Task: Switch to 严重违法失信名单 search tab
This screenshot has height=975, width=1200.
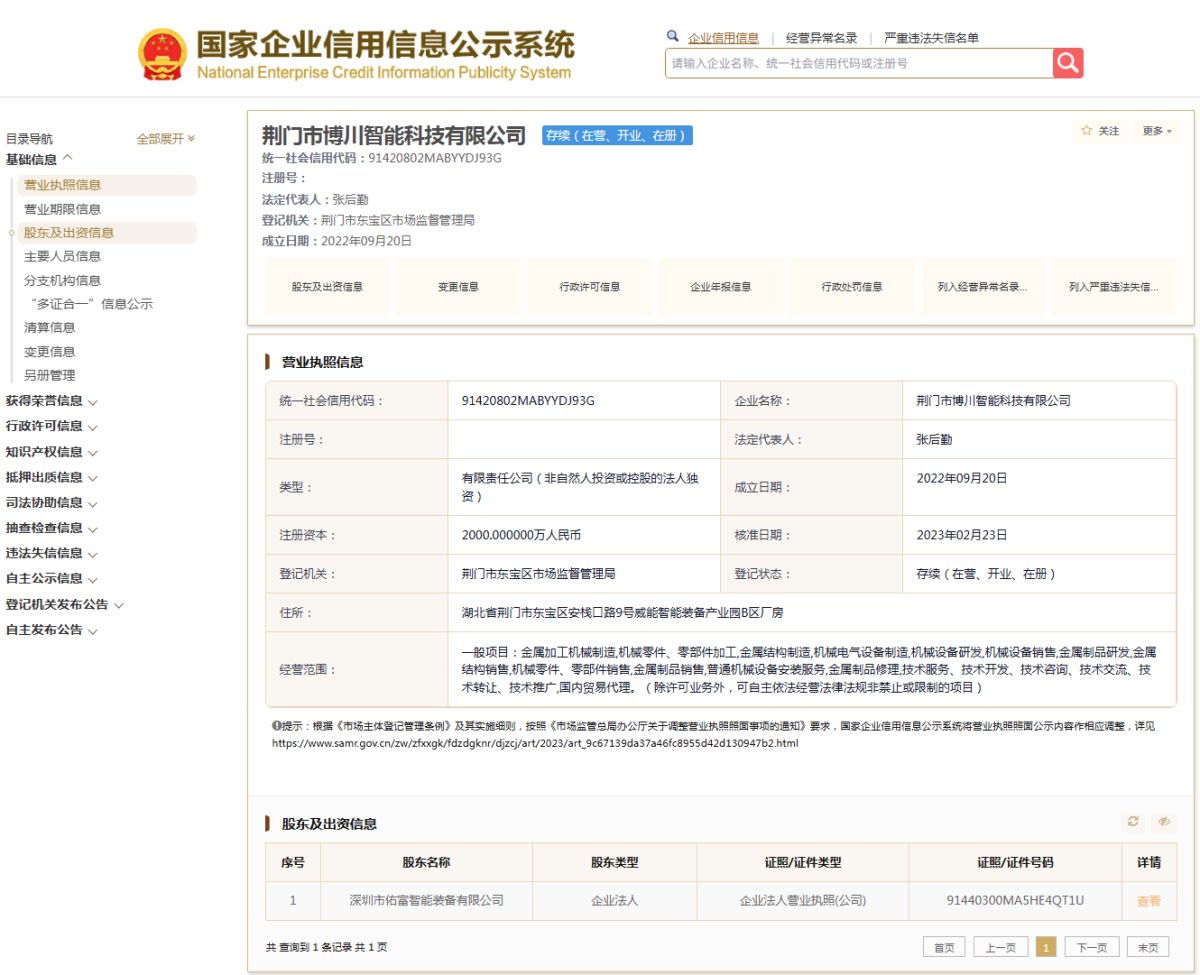Action: coord(931,38)
